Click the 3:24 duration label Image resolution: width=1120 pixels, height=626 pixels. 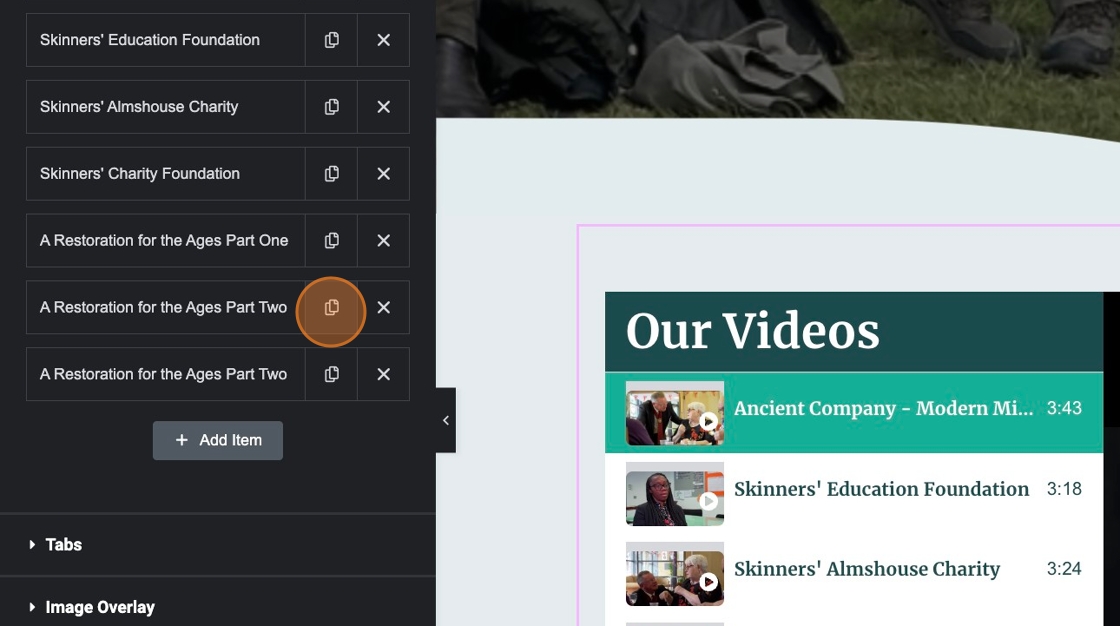point(1064,569)
